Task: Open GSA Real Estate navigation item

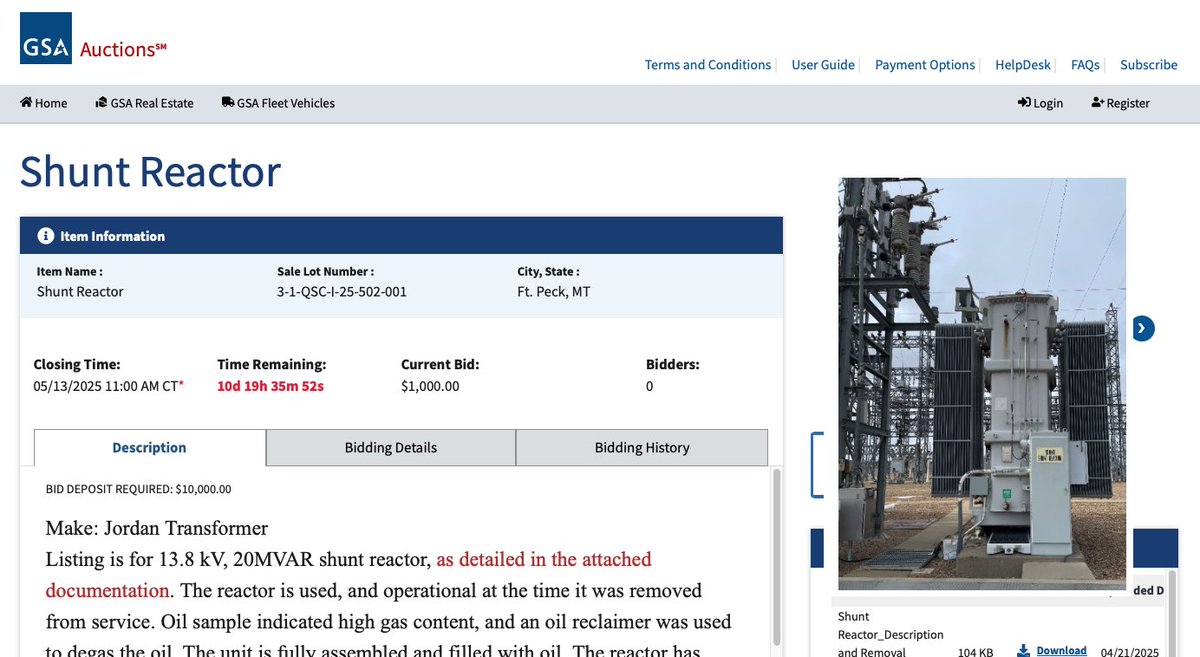Action: point(145,103)
